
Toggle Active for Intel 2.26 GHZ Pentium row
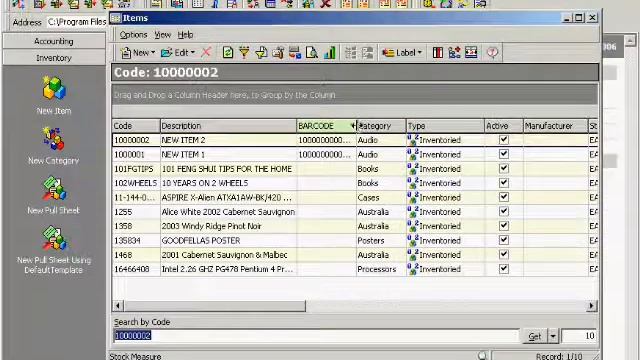coord(504,269)
